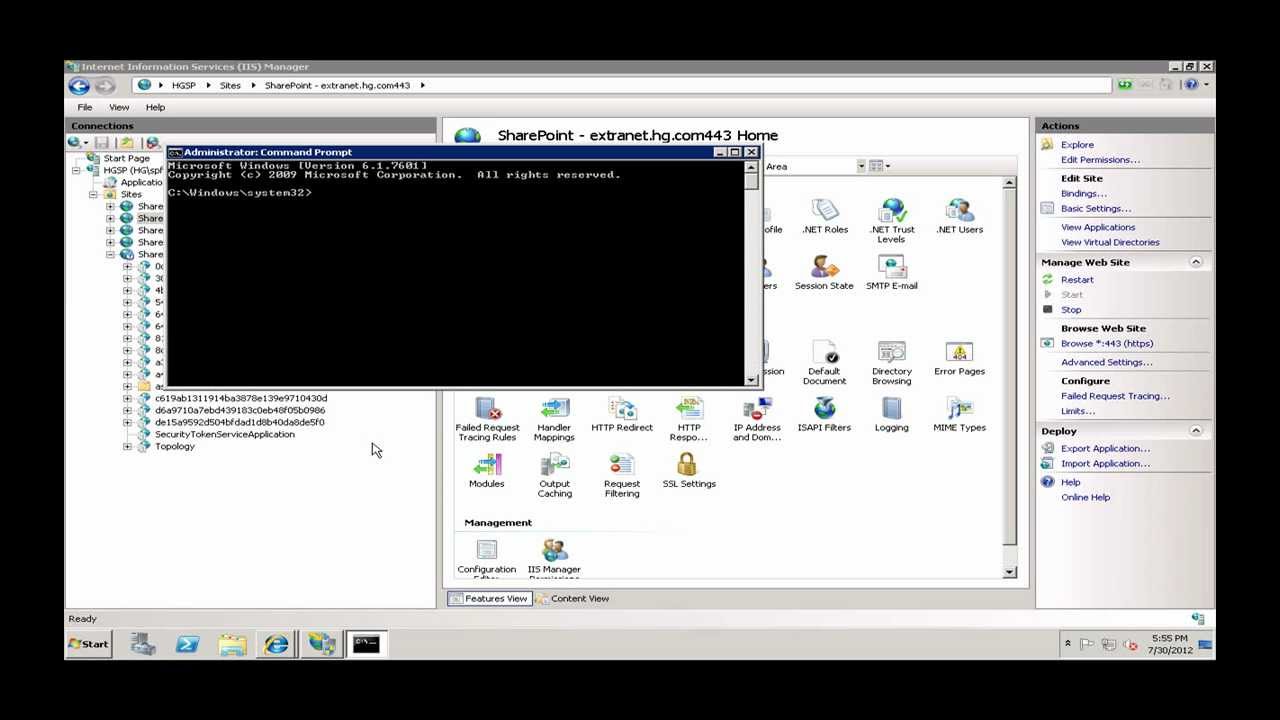Image resolution: width=1280 pixels, height=720 pixels.
Task: Open the IIS Manager Permissions feature
Action: click(554, 559)
